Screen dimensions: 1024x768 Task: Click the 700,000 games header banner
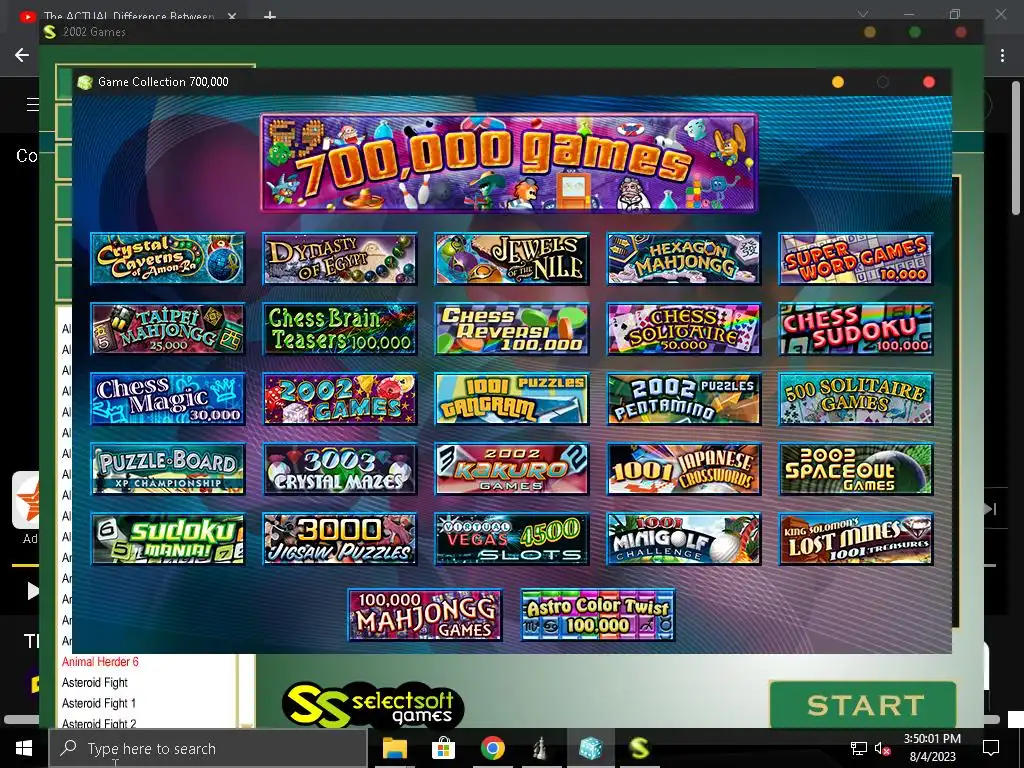(x=509, y=163)
